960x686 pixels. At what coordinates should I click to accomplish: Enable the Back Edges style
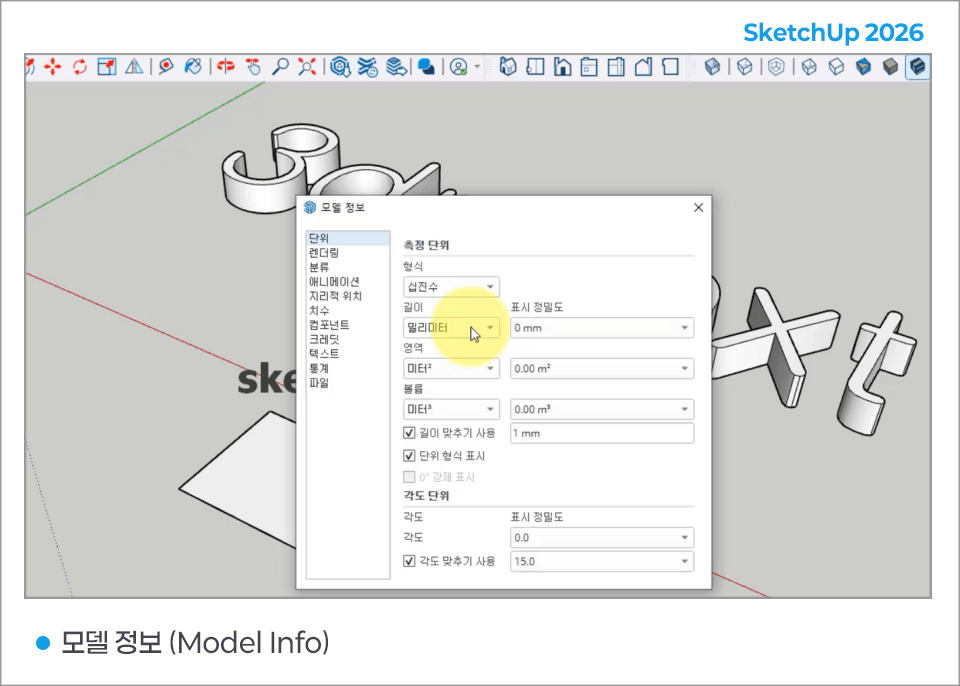click(x=744, y=66)
